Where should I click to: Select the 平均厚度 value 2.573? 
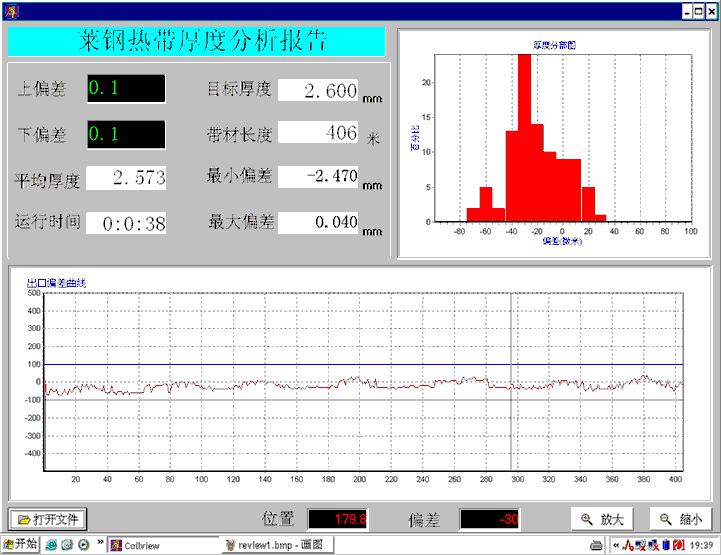[x=126, y=177]
